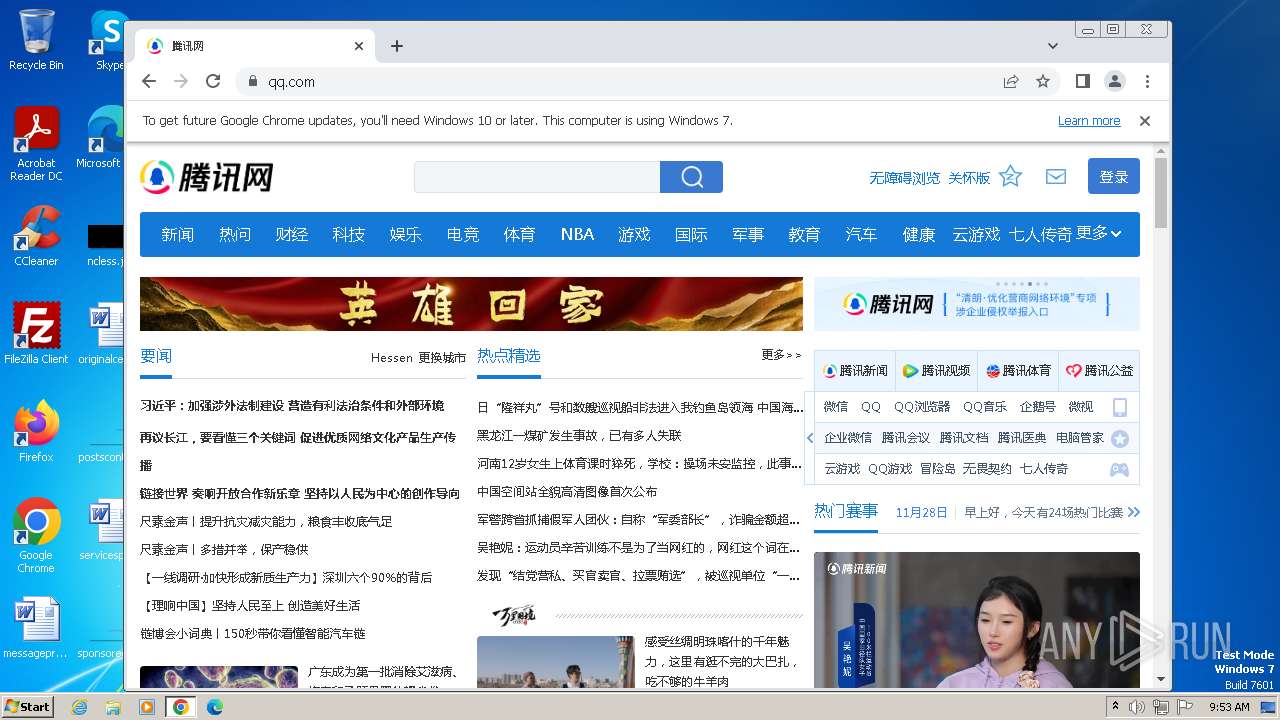Open 财经 navigation item
Image resolution: width=1280 pixels, height=720 pixels.
(x=292, y=234)
